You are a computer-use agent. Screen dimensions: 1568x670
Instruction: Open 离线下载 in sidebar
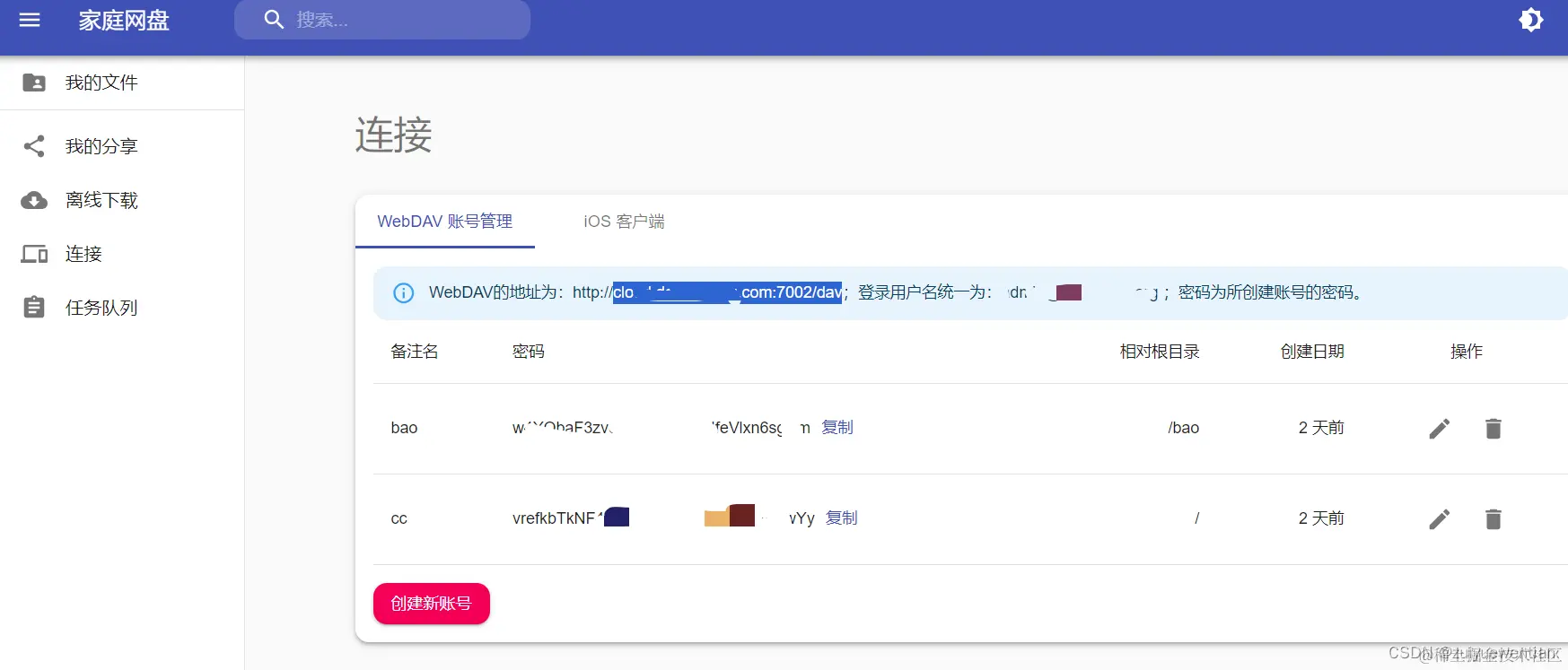[122, 200]
